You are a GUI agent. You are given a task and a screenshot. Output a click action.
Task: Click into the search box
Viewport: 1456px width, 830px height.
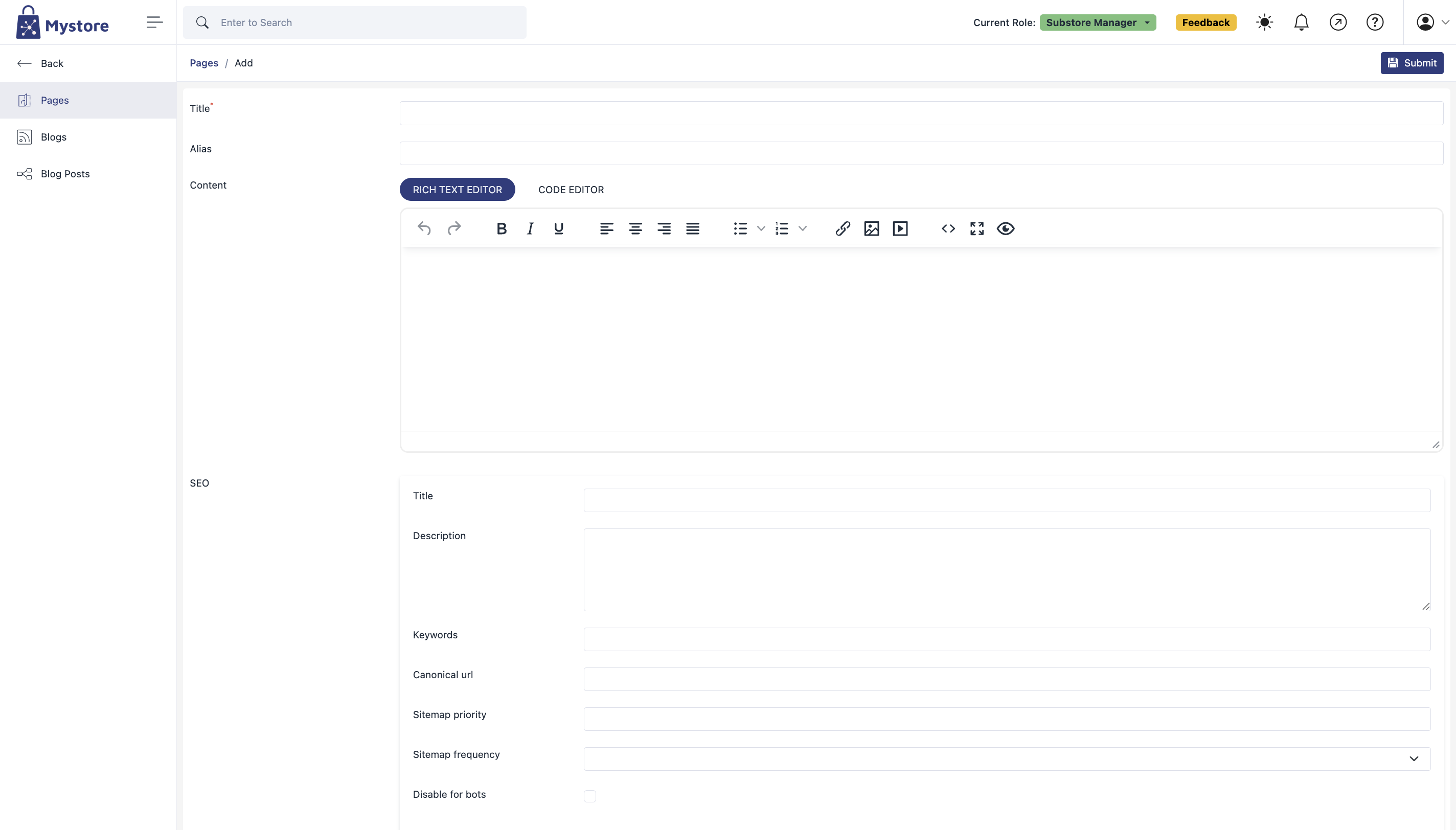point(355,22)
